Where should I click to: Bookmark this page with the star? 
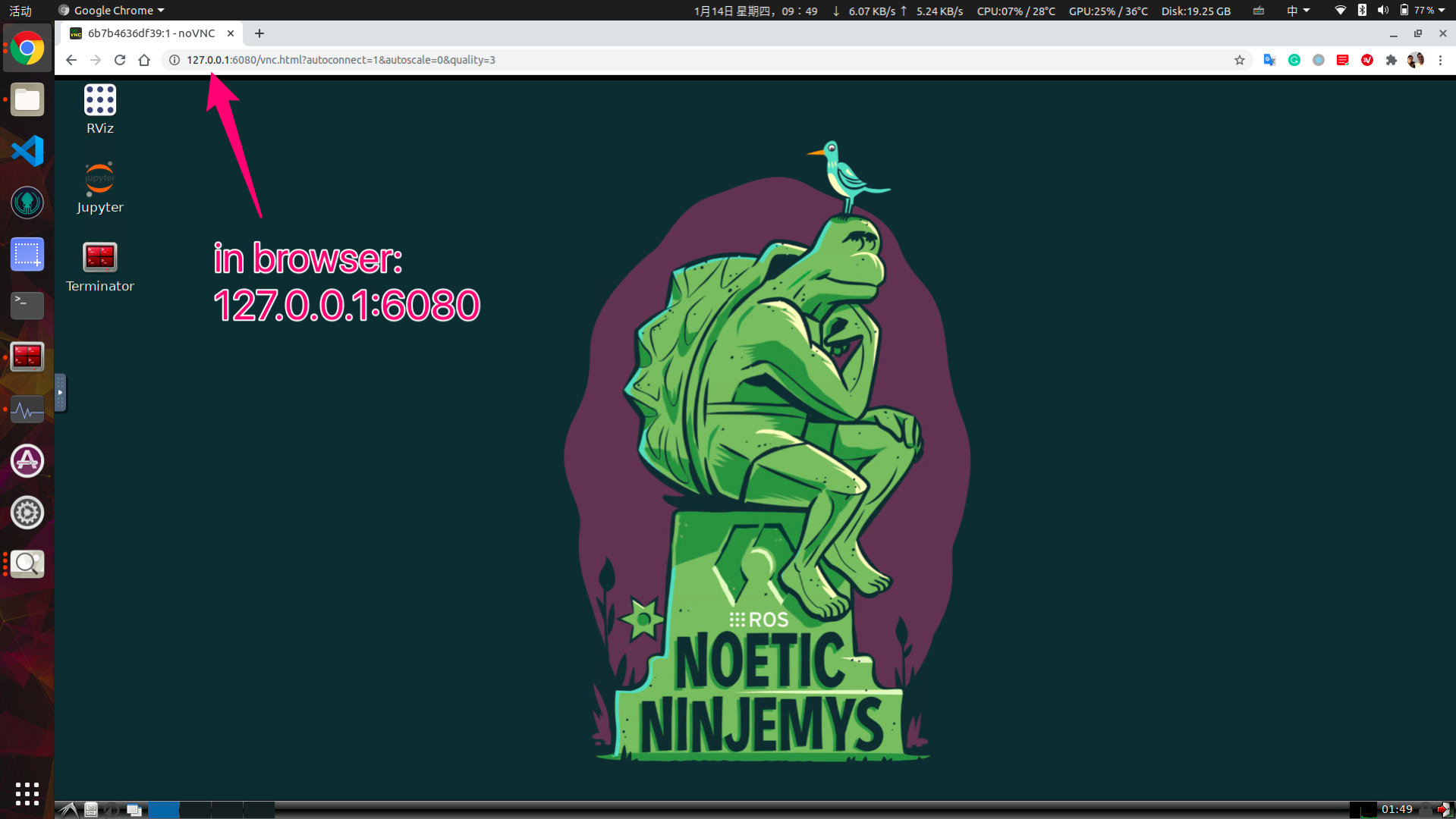[1240, 60]
